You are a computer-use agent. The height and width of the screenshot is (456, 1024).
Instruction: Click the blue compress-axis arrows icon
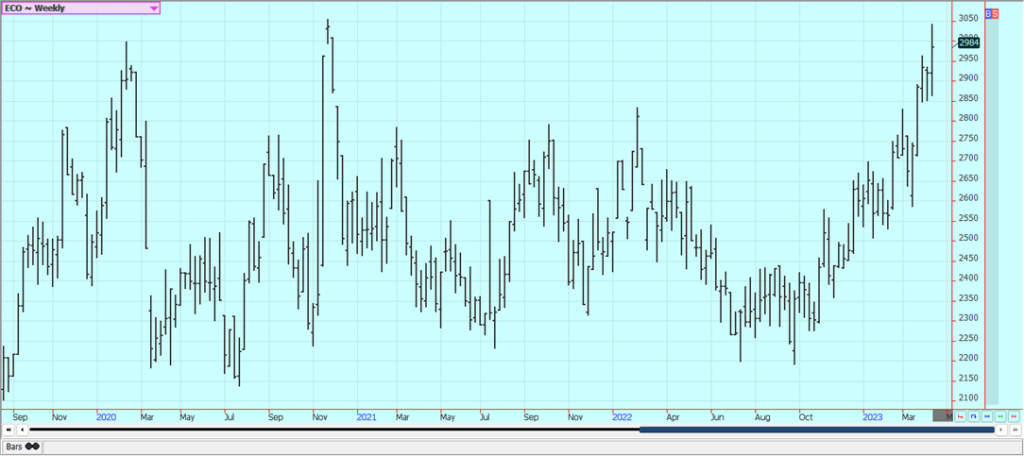pyautogui.click(x=987, y=416)
